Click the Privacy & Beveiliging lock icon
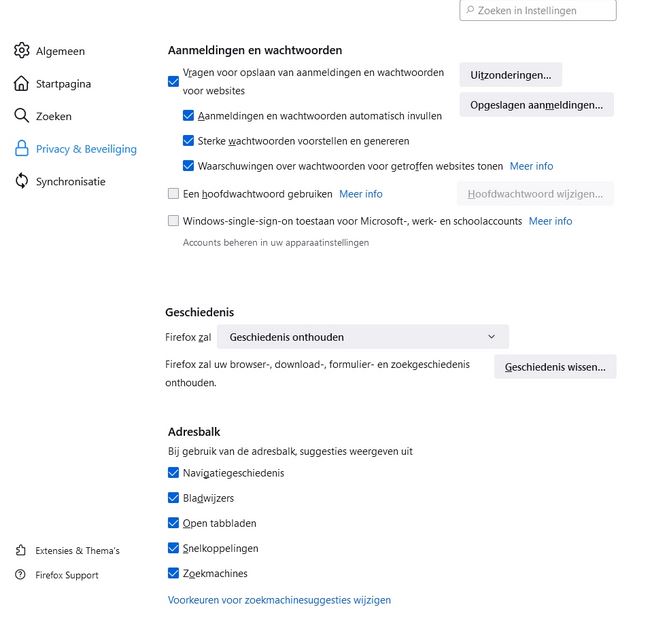 (21, 149)
